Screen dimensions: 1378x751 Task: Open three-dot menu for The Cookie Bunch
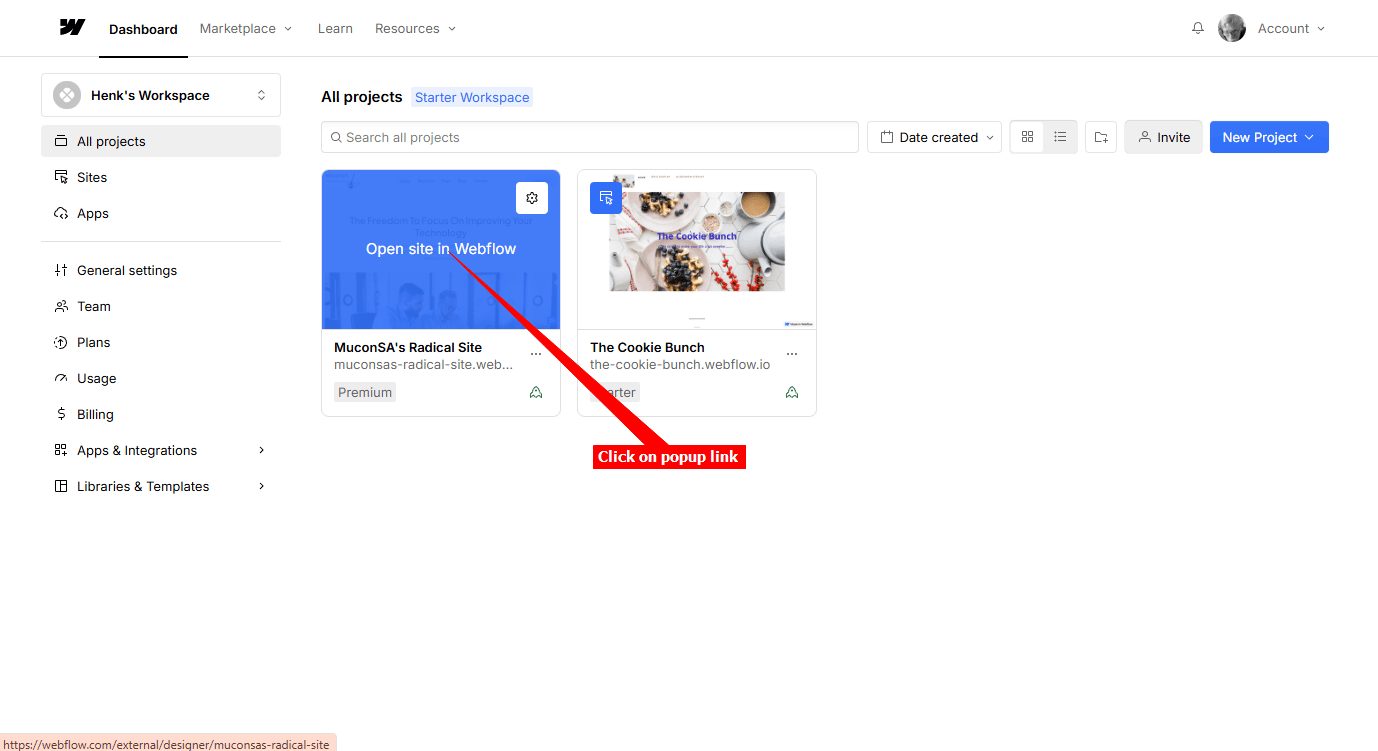[792, 354]
